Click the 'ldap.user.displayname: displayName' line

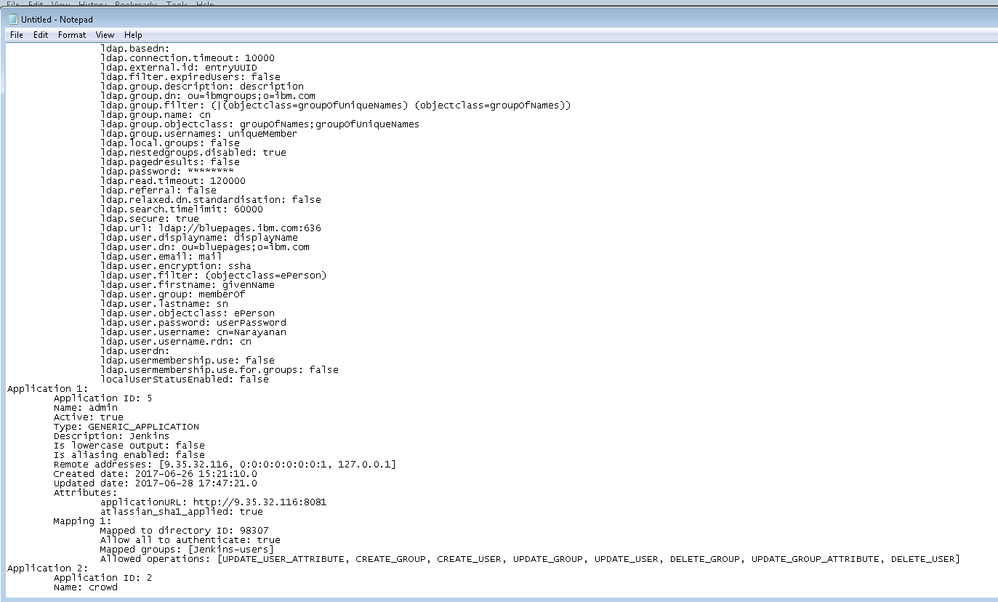199,237
